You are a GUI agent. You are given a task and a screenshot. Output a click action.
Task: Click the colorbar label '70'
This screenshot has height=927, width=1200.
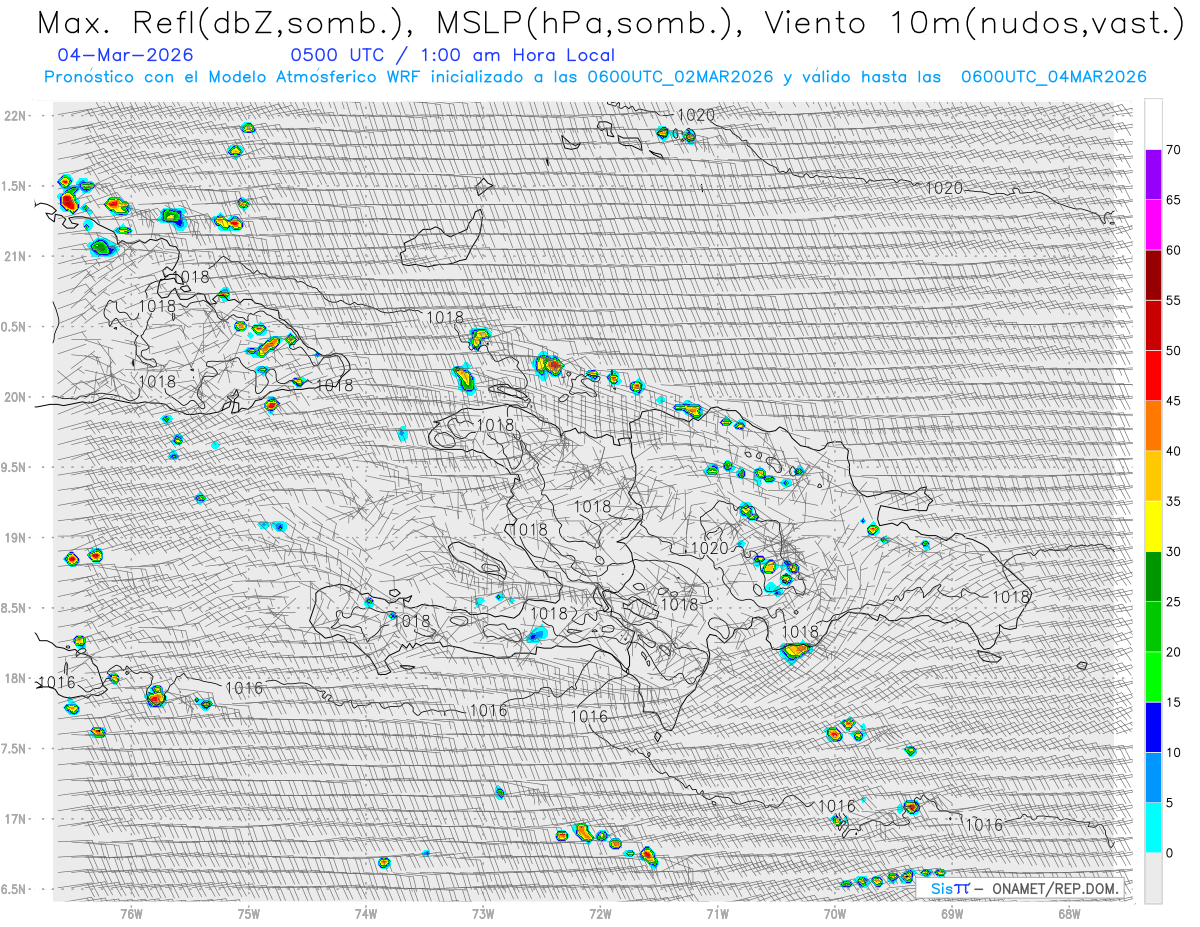click(x=1173, y=150)
